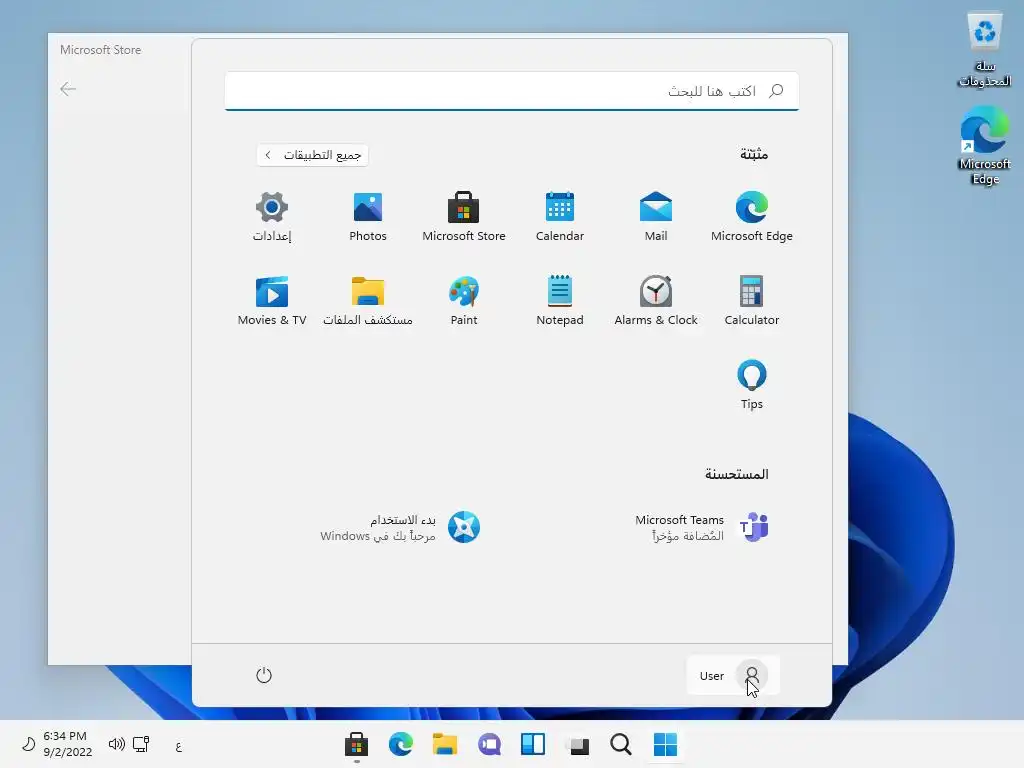
Task: Open taskbar Search
Action: coord(621,744)
